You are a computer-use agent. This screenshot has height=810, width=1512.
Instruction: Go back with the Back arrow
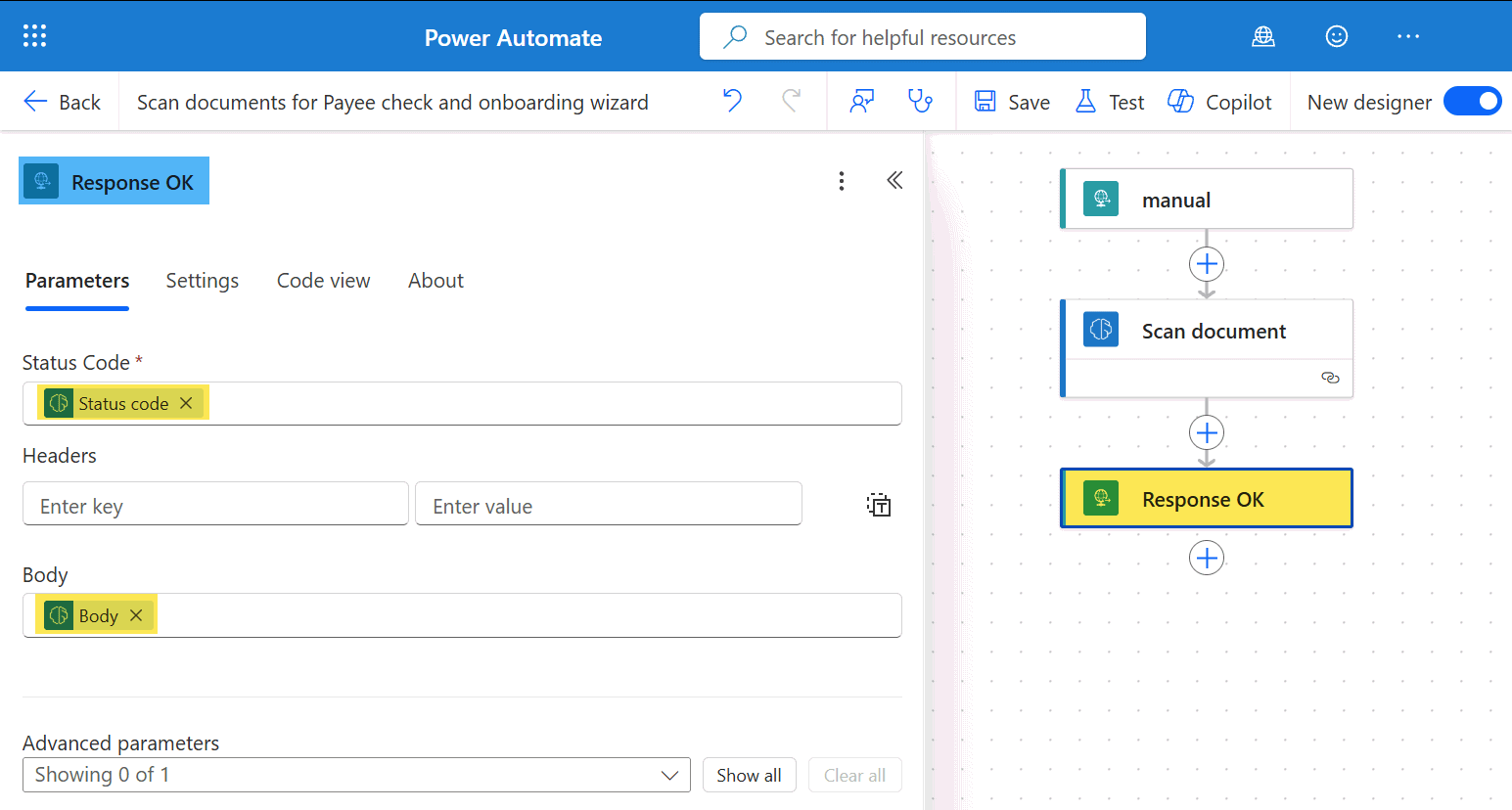[62, 102]
